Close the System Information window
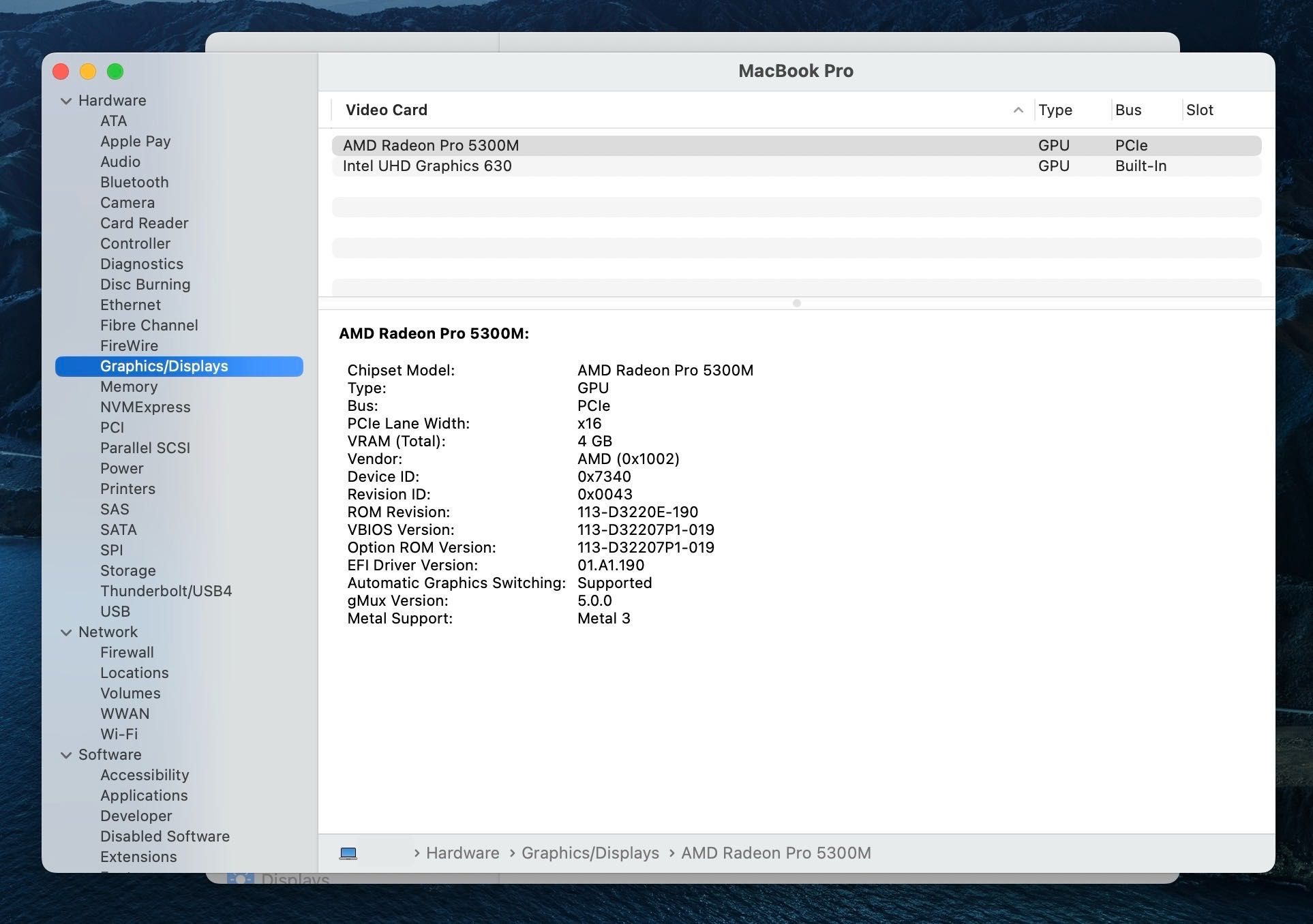 (61, 72)
